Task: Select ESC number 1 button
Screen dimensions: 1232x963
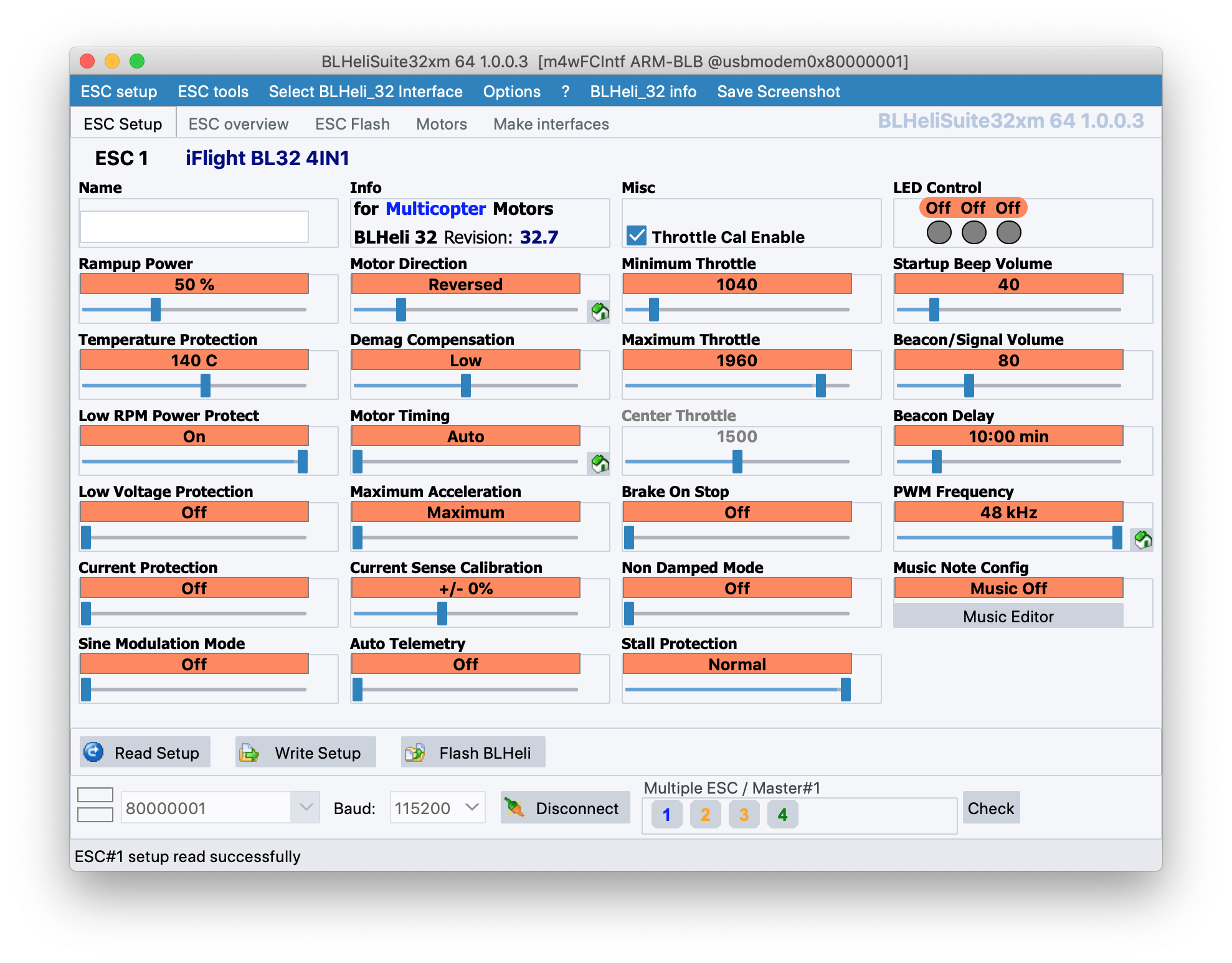Action: pos(666,814)
